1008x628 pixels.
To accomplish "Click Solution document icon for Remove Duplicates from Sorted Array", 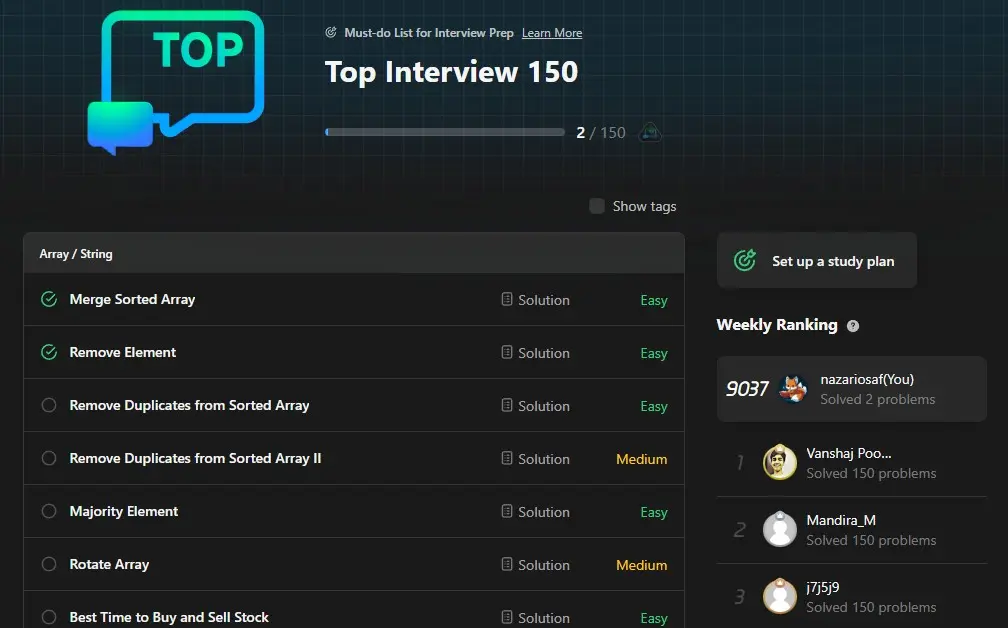I will coord(507,406).
